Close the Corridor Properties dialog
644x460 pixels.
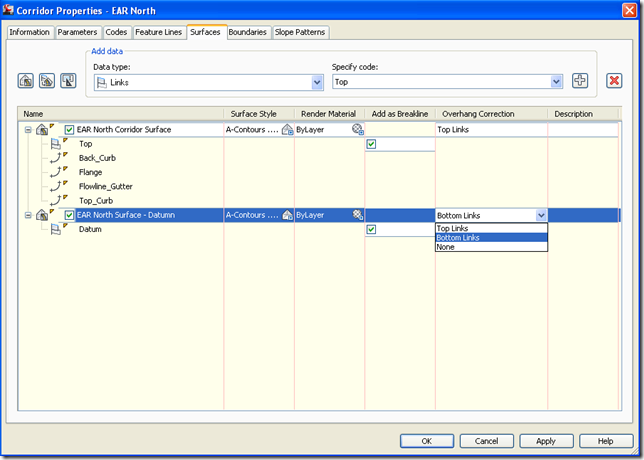click(x=629, y=10)
